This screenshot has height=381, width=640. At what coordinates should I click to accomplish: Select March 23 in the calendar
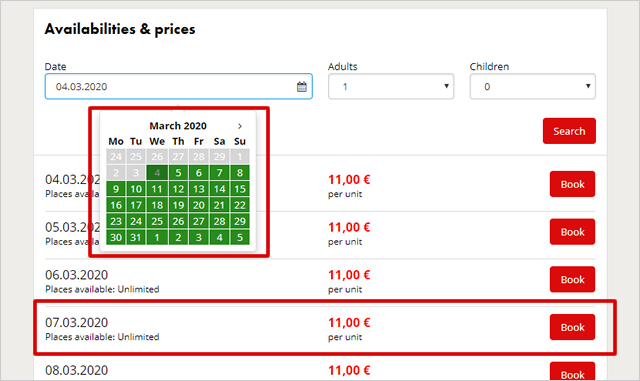116,221
